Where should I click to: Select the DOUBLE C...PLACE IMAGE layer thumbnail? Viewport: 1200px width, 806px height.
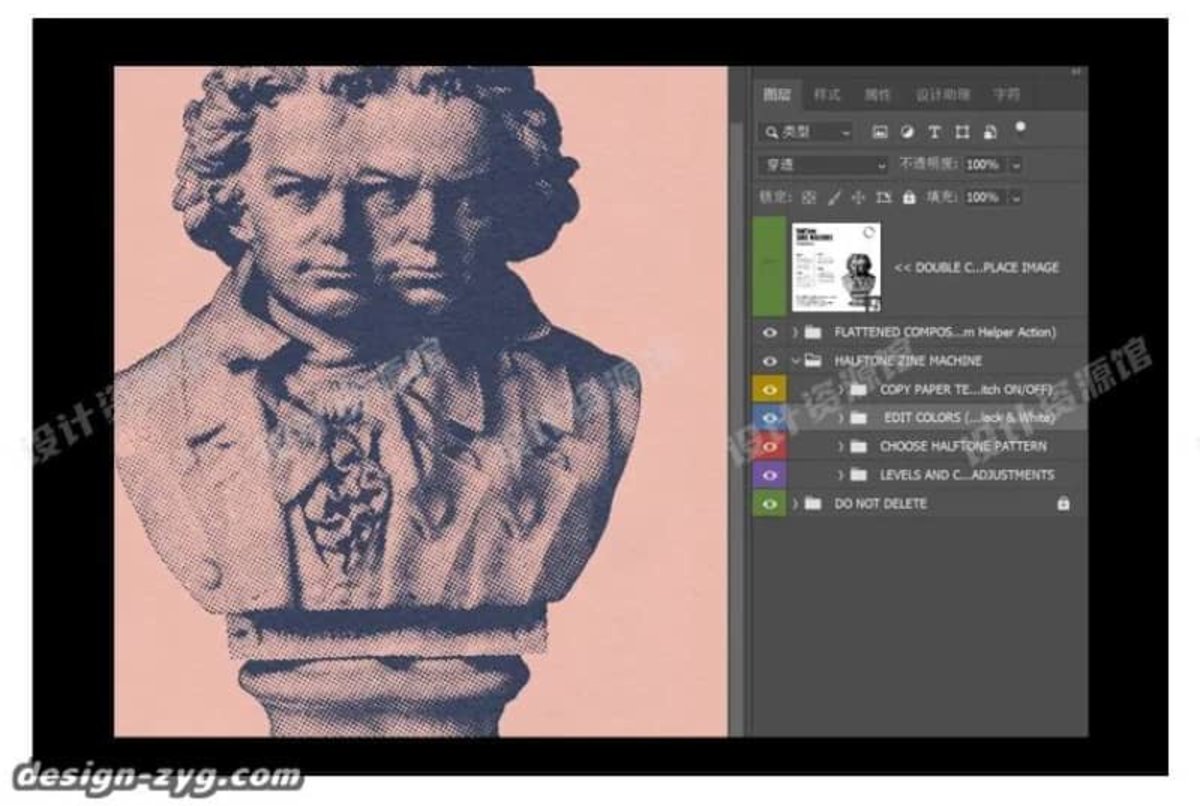(837, 267)
